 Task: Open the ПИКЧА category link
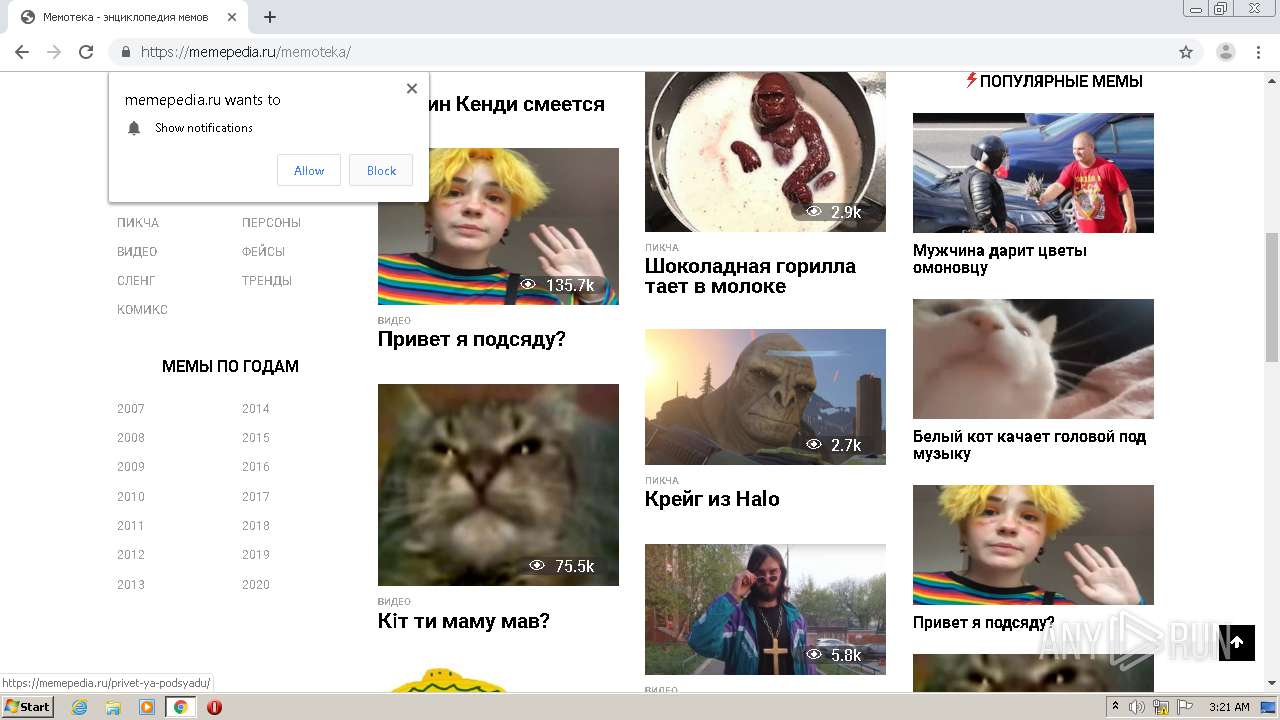(x=138, y=223)
